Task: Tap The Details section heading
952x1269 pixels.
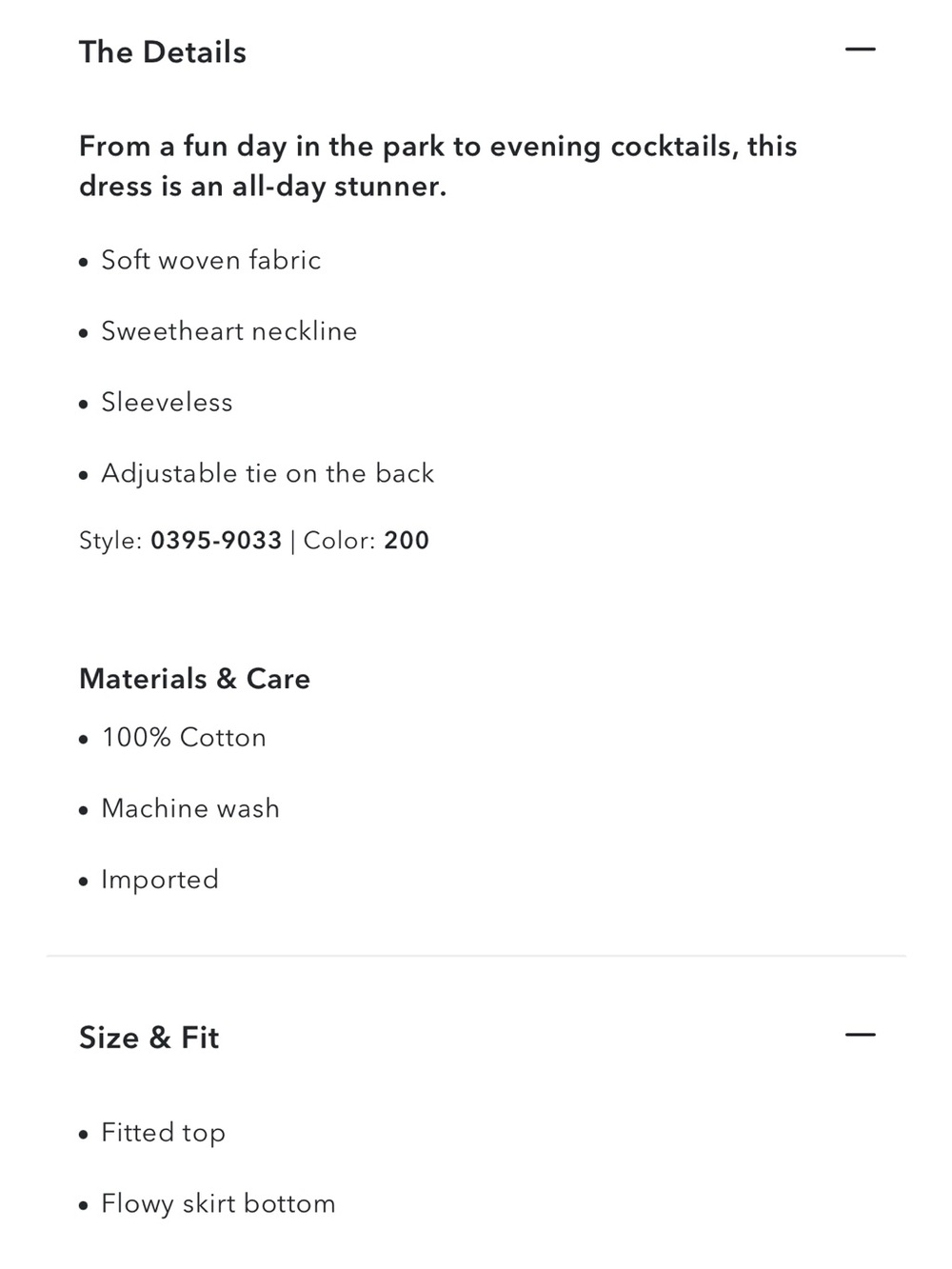Action: 163,52
